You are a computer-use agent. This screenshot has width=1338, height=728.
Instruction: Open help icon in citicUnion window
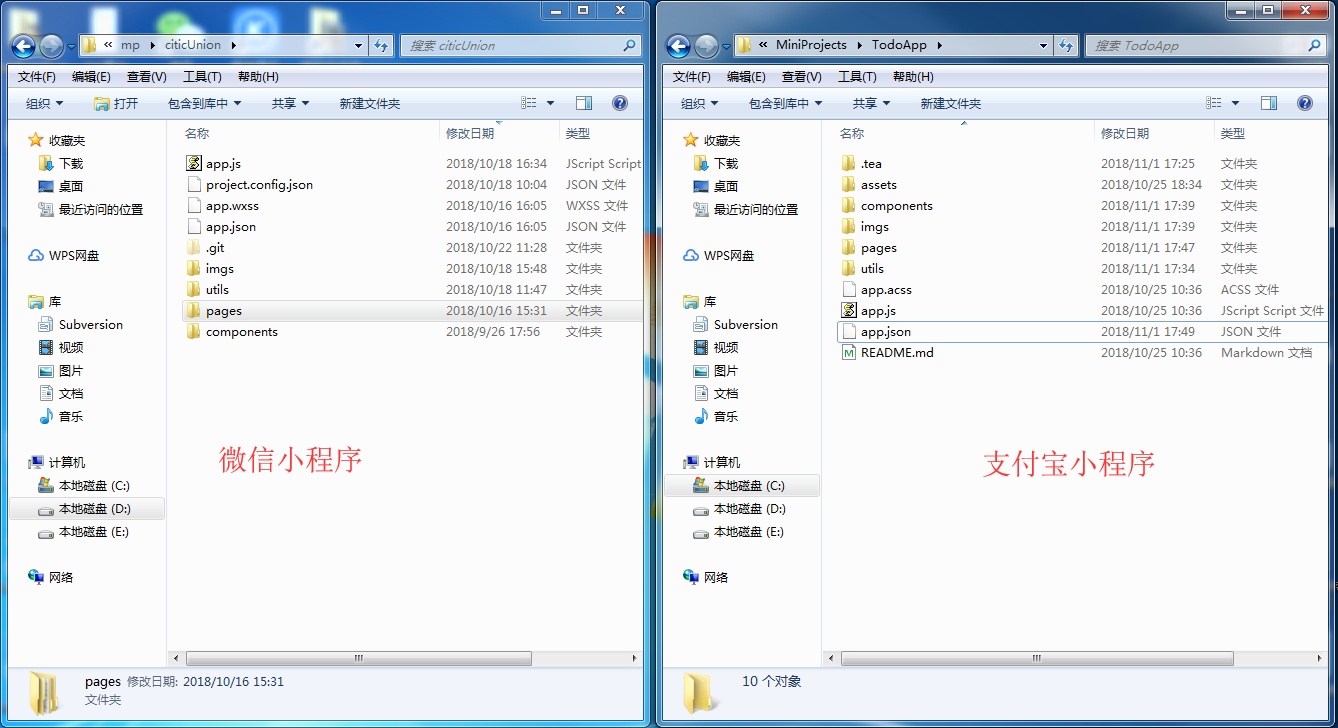(619, 103)
